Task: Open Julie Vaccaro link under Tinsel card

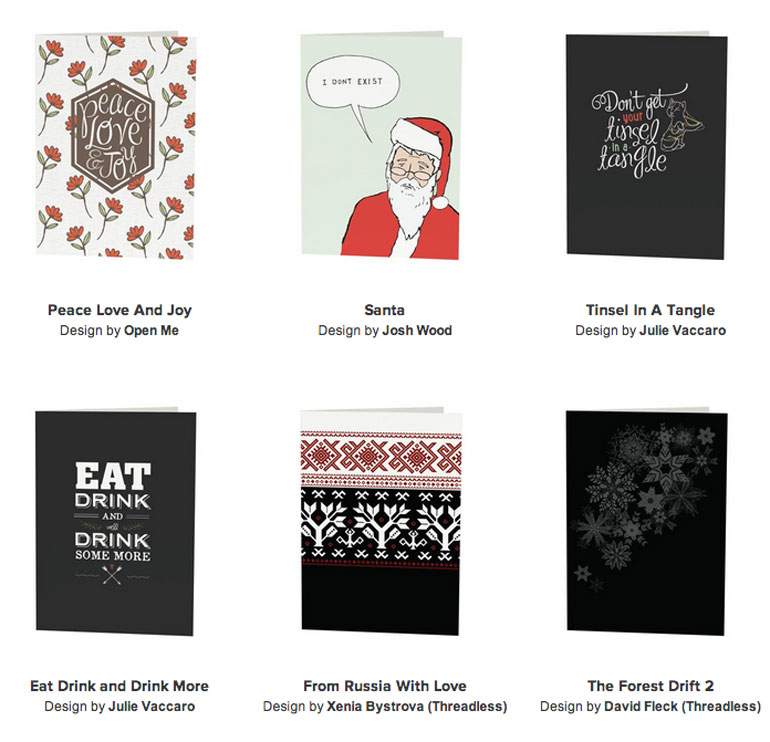Action: pos(683,330)
